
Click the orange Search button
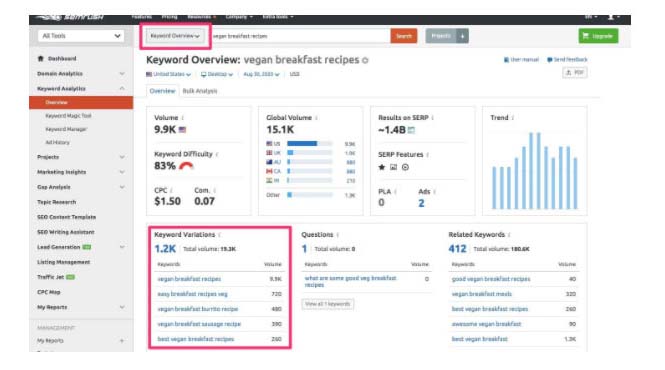pos(403,36)
